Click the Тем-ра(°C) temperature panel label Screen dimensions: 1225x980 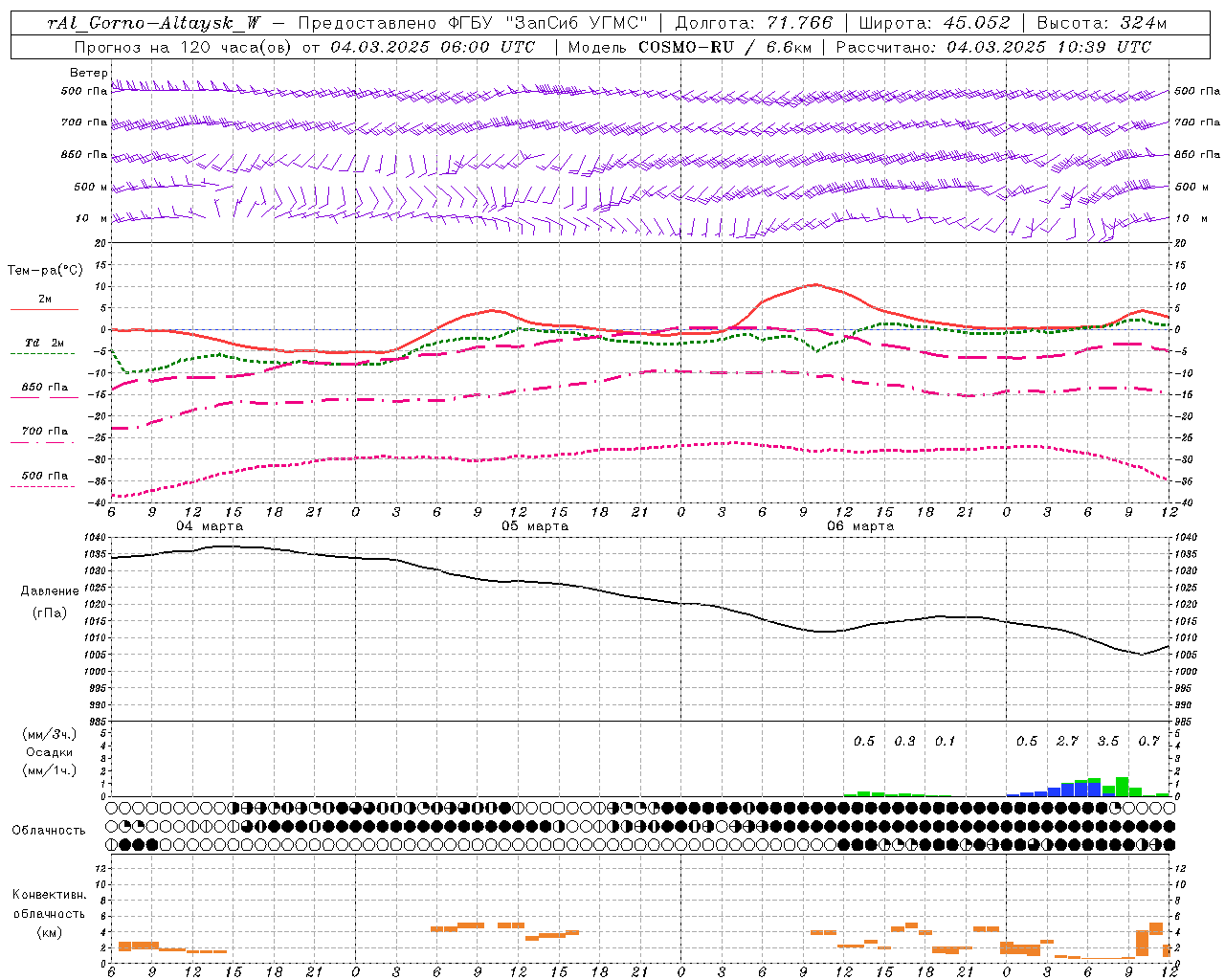pos(45,271)
